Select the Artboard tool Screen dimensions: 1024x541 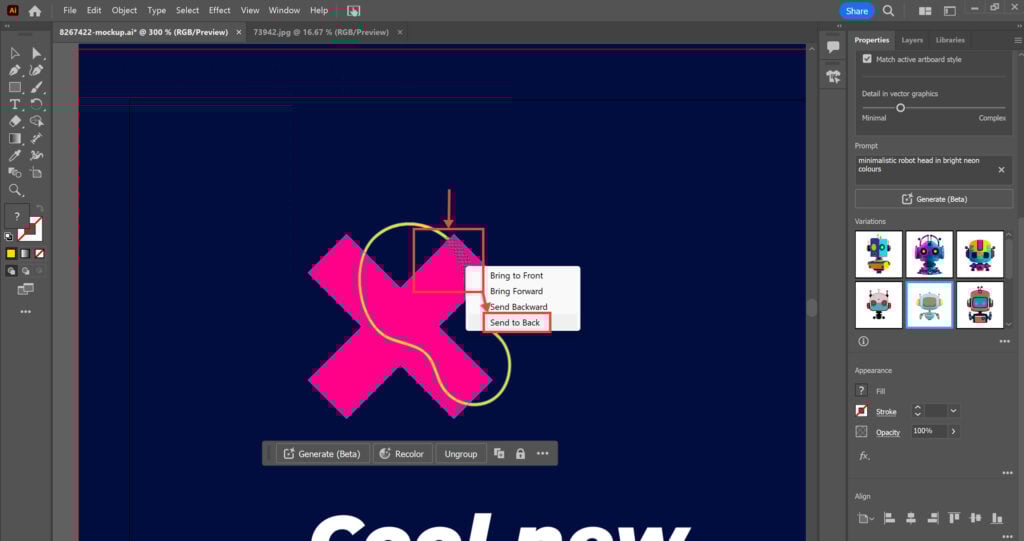(x=37, y=172)
